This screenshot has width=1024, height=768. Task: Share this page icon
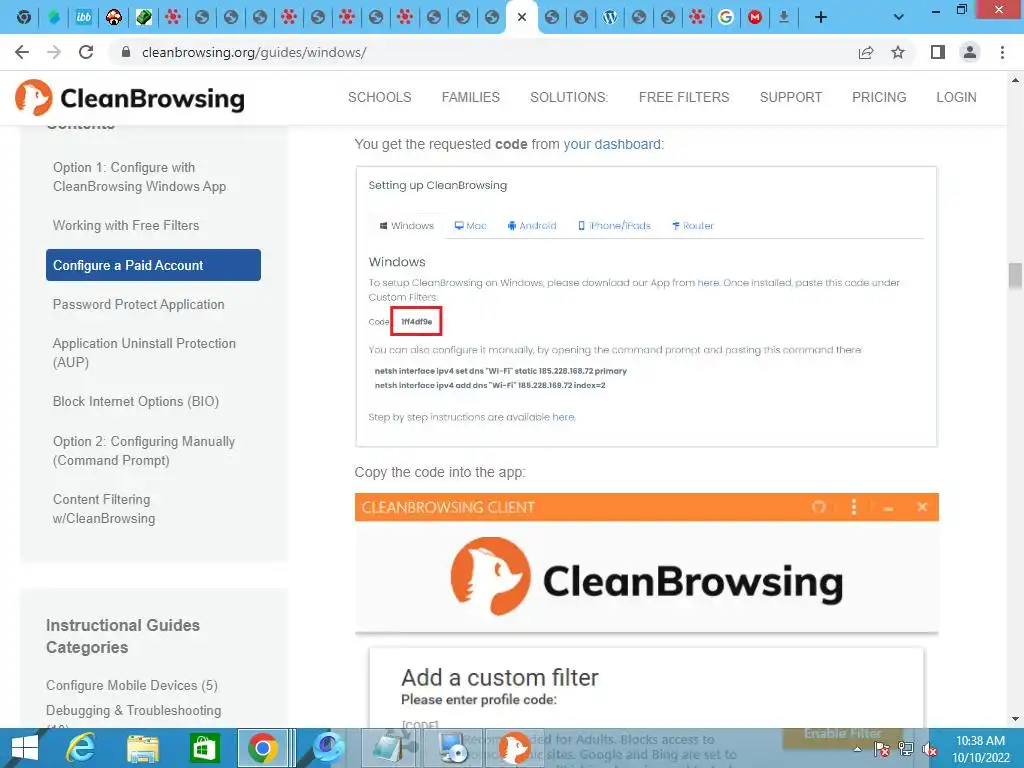click(866, 52)
